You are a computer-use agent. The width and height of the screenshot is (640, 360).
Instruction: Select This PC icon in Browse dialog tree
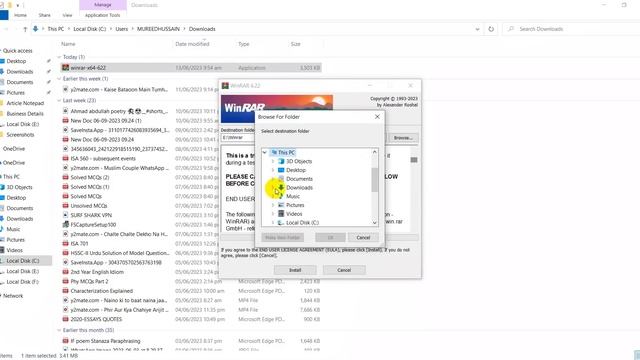(274, 152)
